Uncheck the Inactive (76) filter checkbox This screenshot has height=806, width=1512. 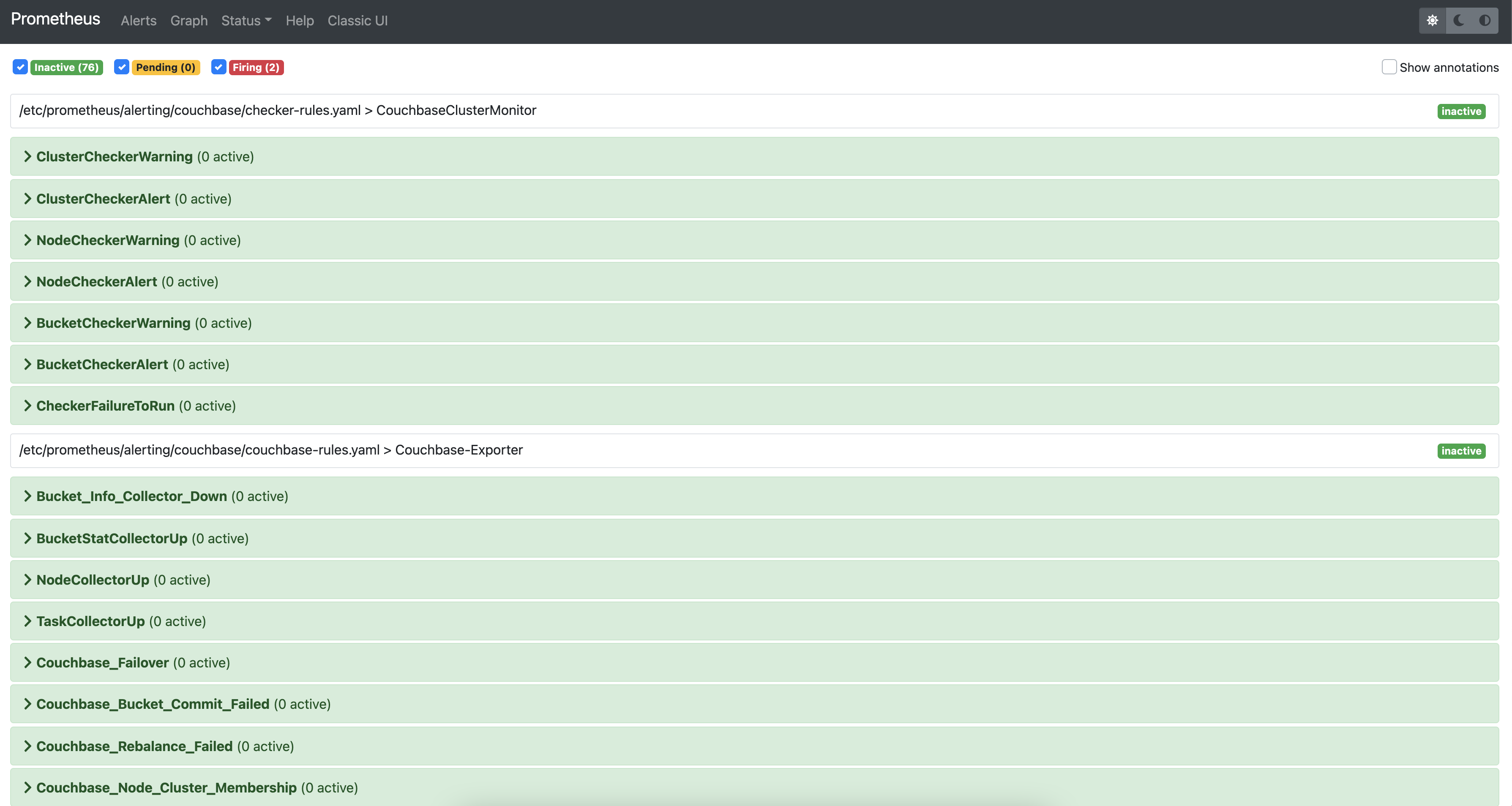click(21, 67)
